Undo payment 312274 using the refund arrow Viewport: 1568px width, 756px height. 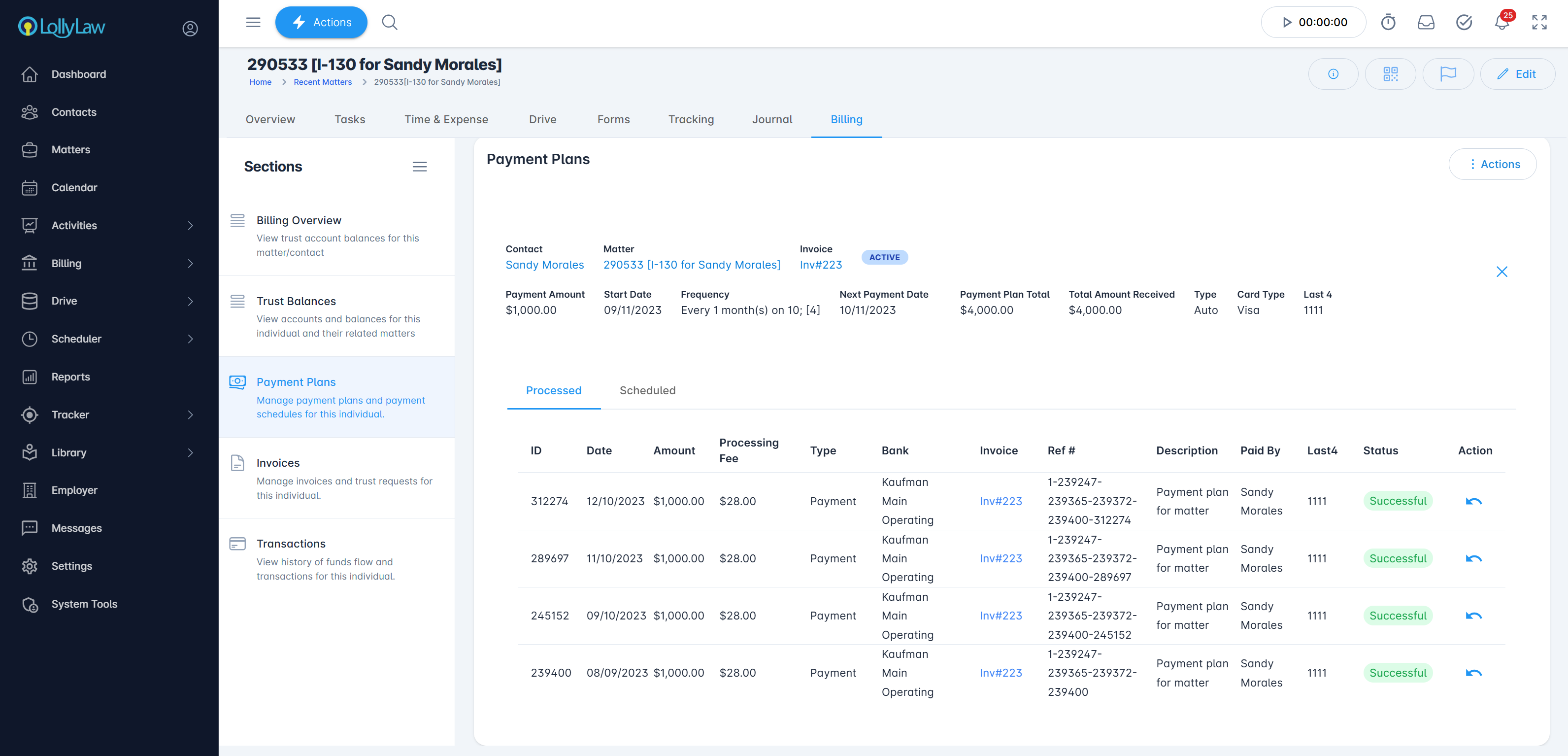pos(1473,501)
